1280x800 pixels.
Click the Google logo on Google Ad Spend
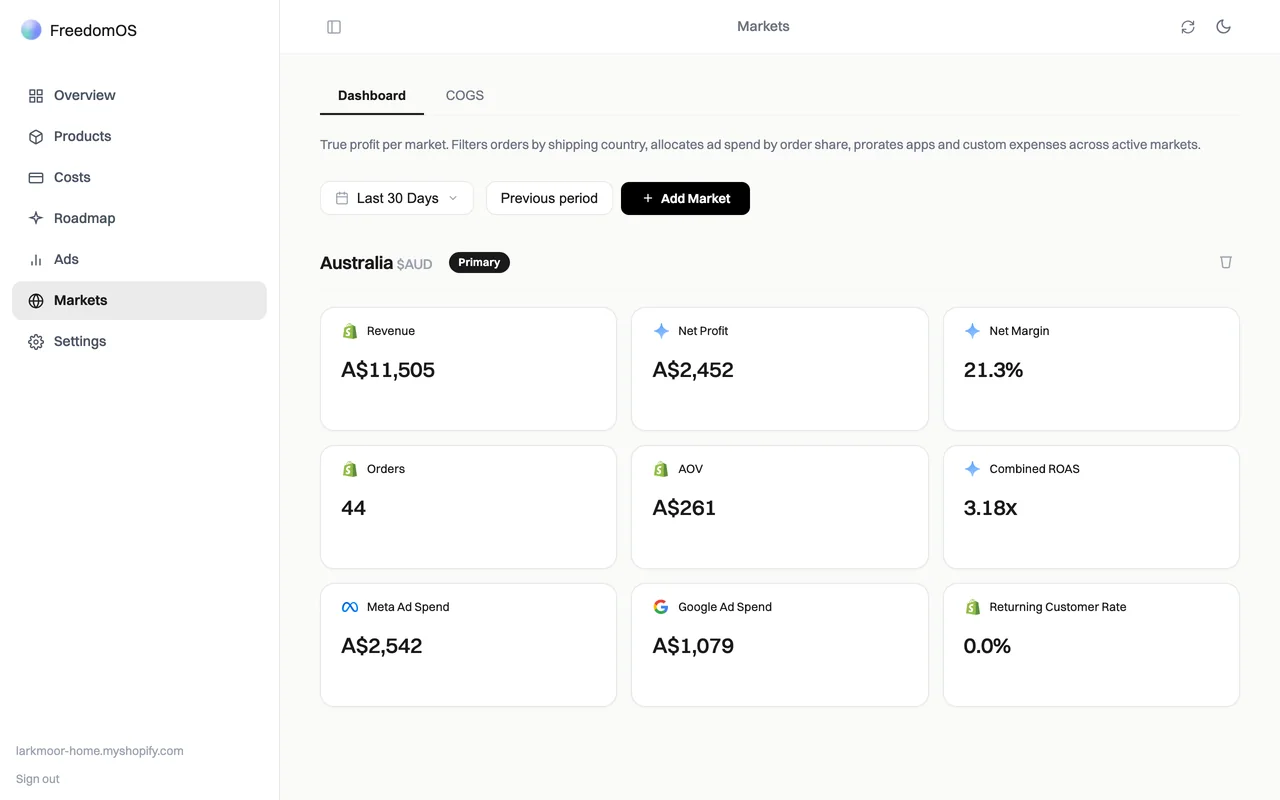(x=661, y=607)
